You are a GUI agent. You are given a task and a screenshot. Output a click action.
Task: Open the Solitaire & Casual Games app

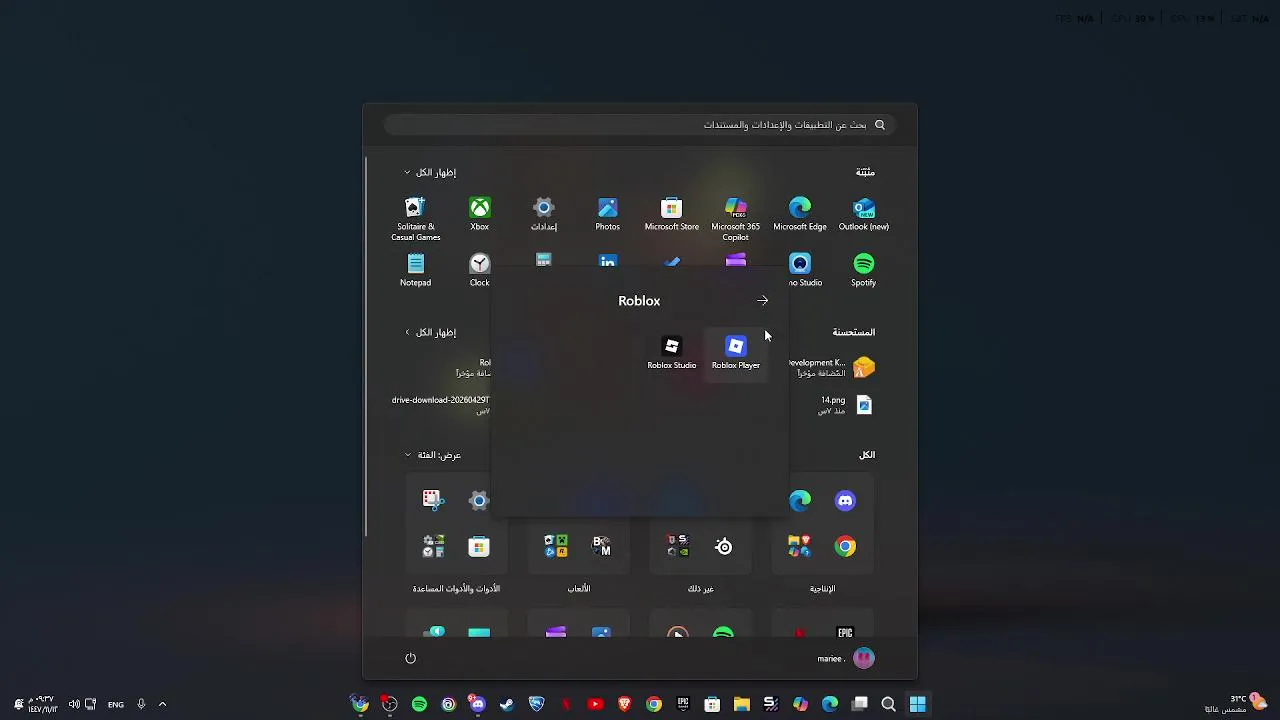point(416,218)
